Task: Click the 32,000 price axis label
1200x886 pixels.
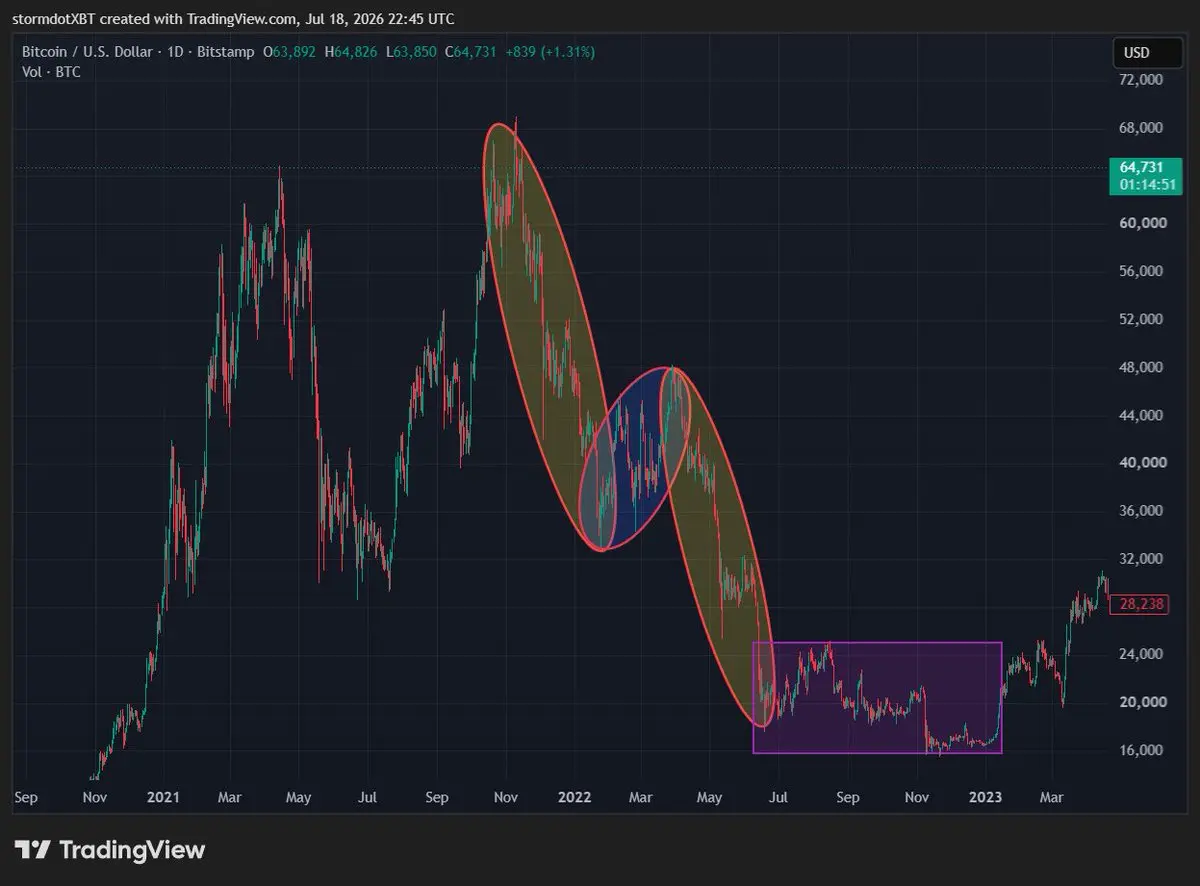Action: [1140, 559]
